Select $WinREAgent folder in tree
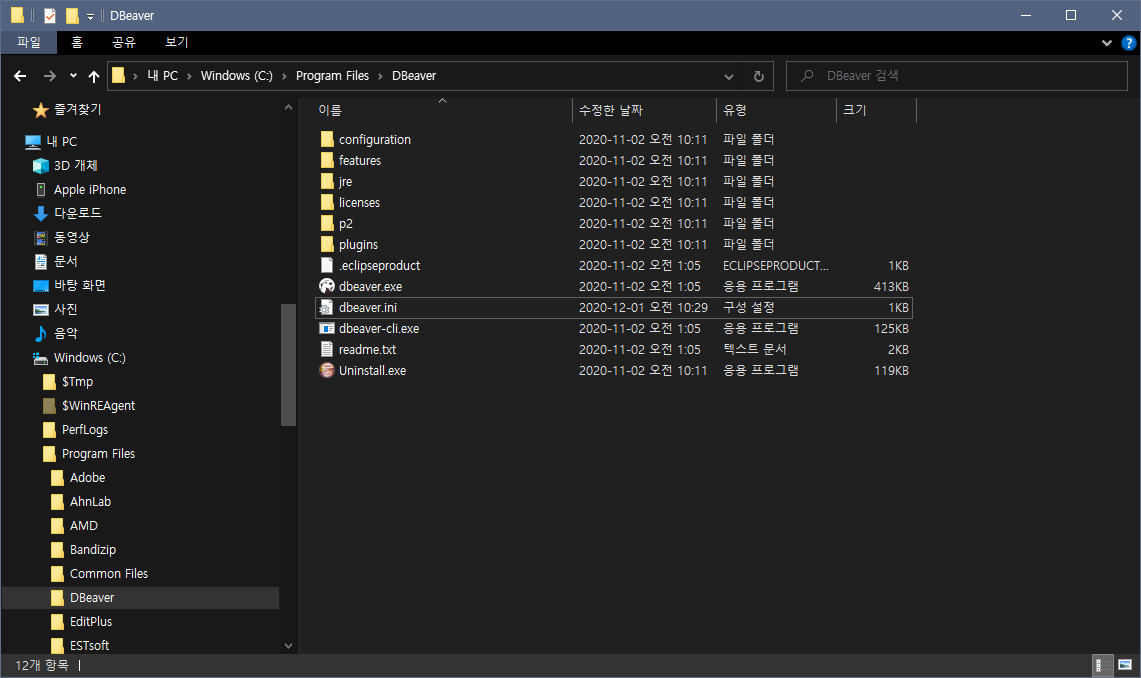This screenshot has width=1141, height=678. point(98,406)
